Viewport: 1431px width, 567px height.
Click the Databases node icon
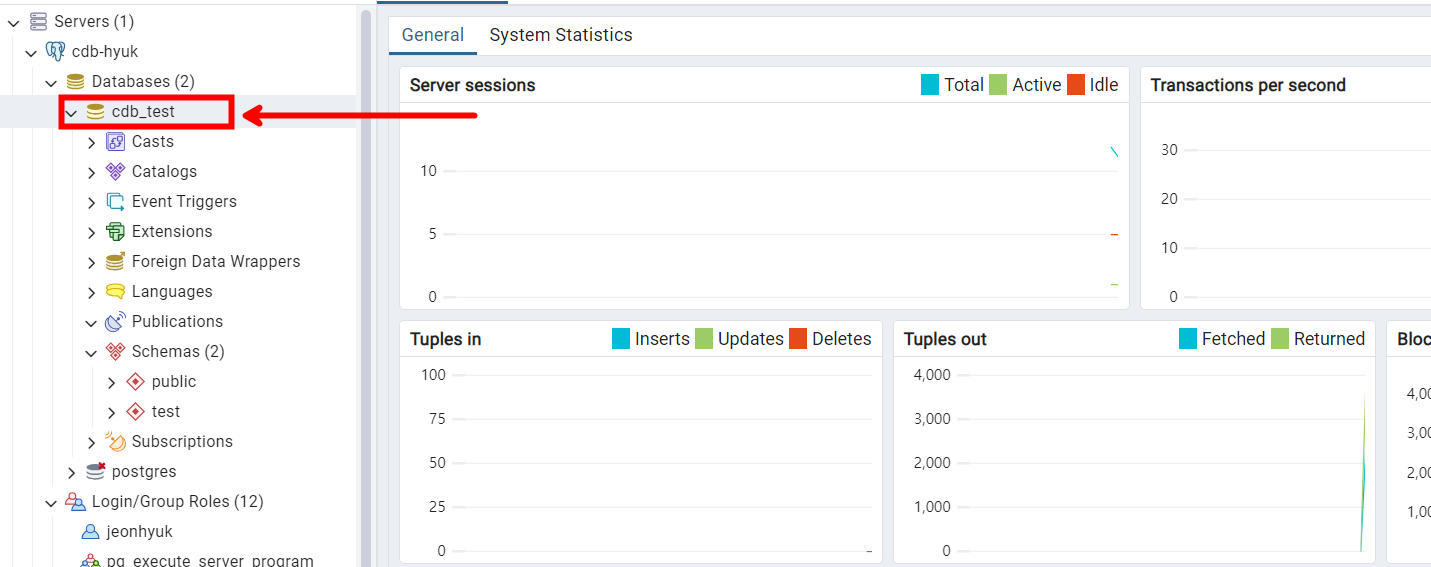point(75,81)
